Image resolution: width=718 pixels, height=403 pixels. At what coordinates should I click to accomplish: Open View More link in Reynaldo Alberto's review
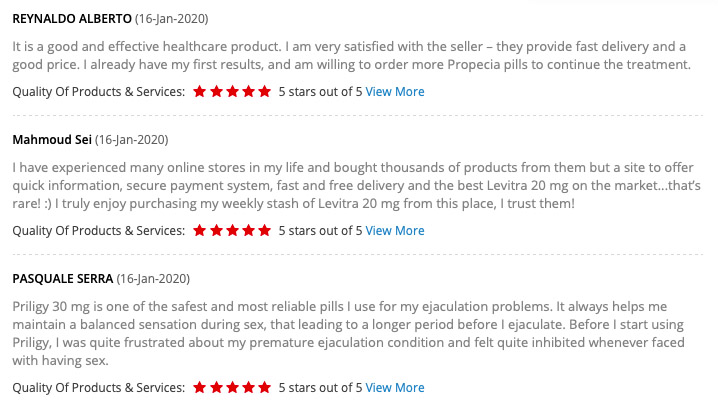(395, 92)
